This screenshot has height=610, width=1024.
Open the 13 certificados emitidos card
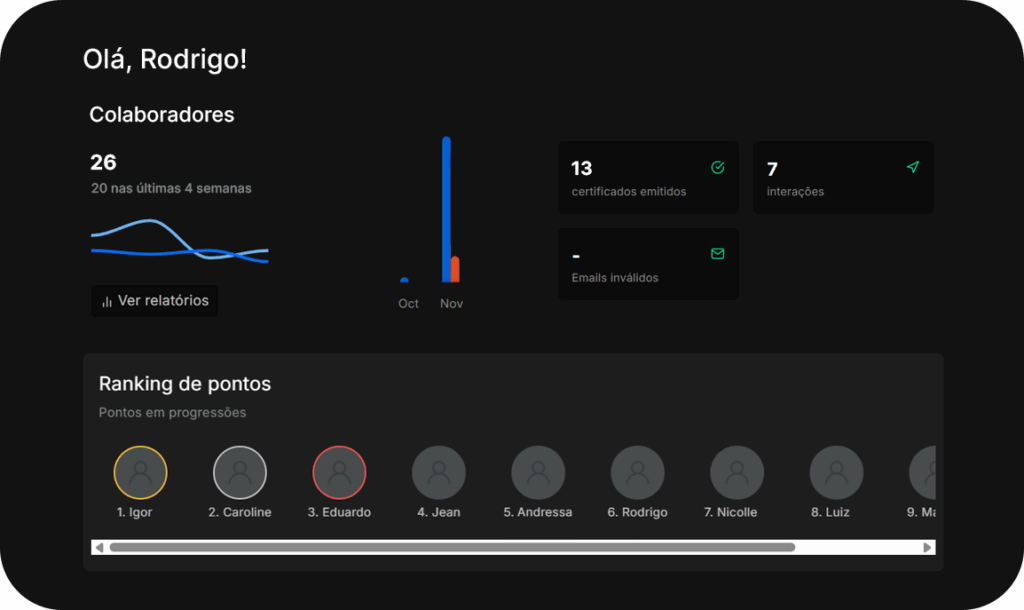[648, 178]
